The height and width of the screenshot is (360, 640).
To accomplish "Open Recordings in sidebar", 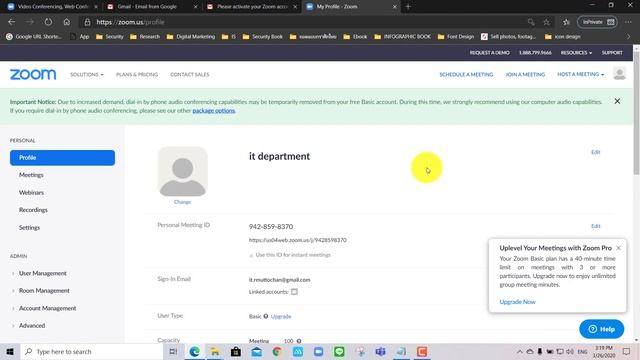I will 33,210.
